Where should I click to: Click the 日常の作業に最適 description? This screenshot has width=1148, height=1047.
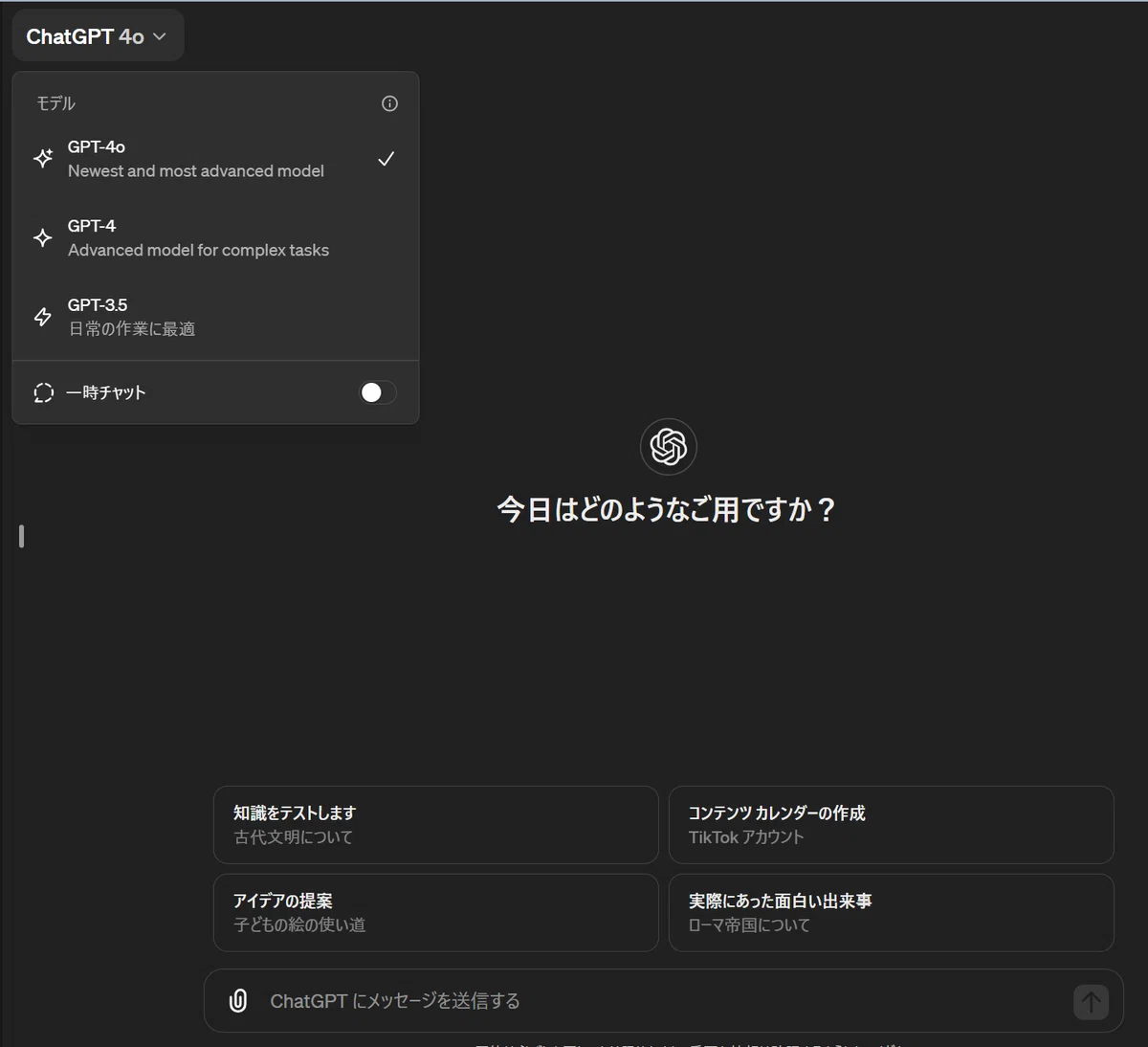coord(132,329)
